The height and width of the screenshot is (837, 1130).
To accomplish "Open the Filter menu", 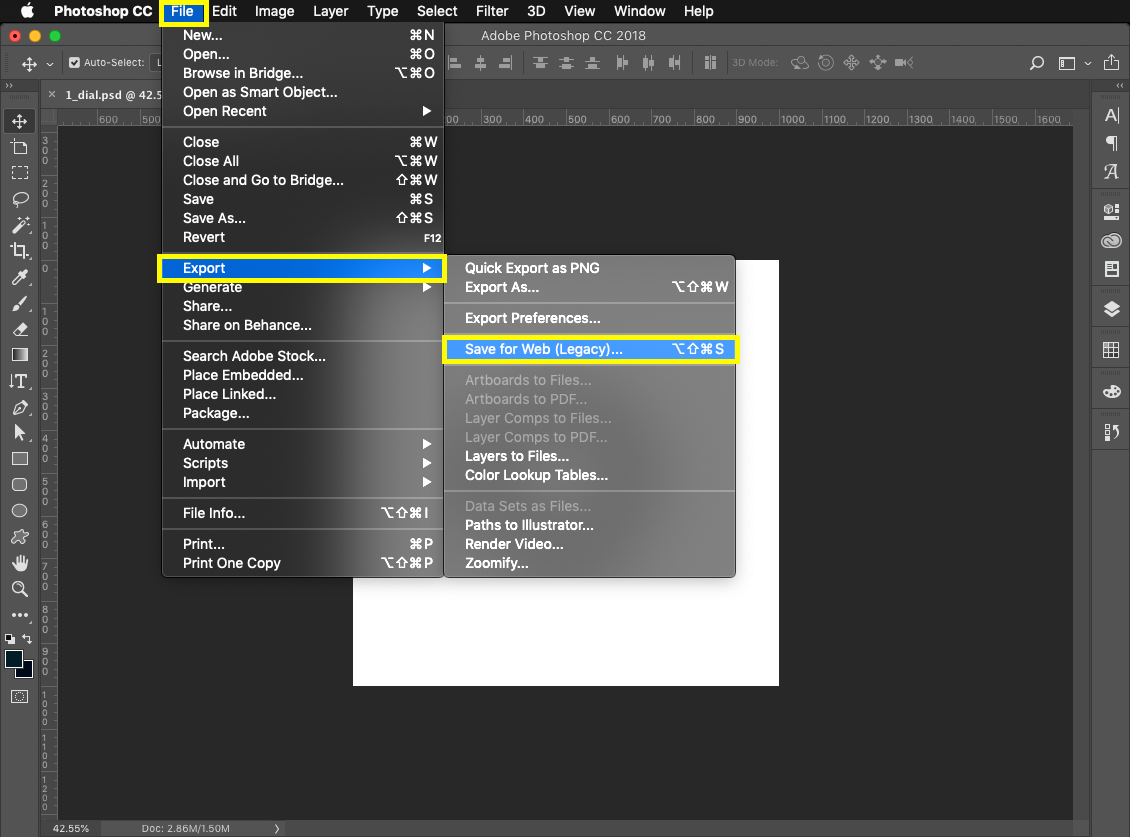I will pyautogui.click(x=492, y=12).
